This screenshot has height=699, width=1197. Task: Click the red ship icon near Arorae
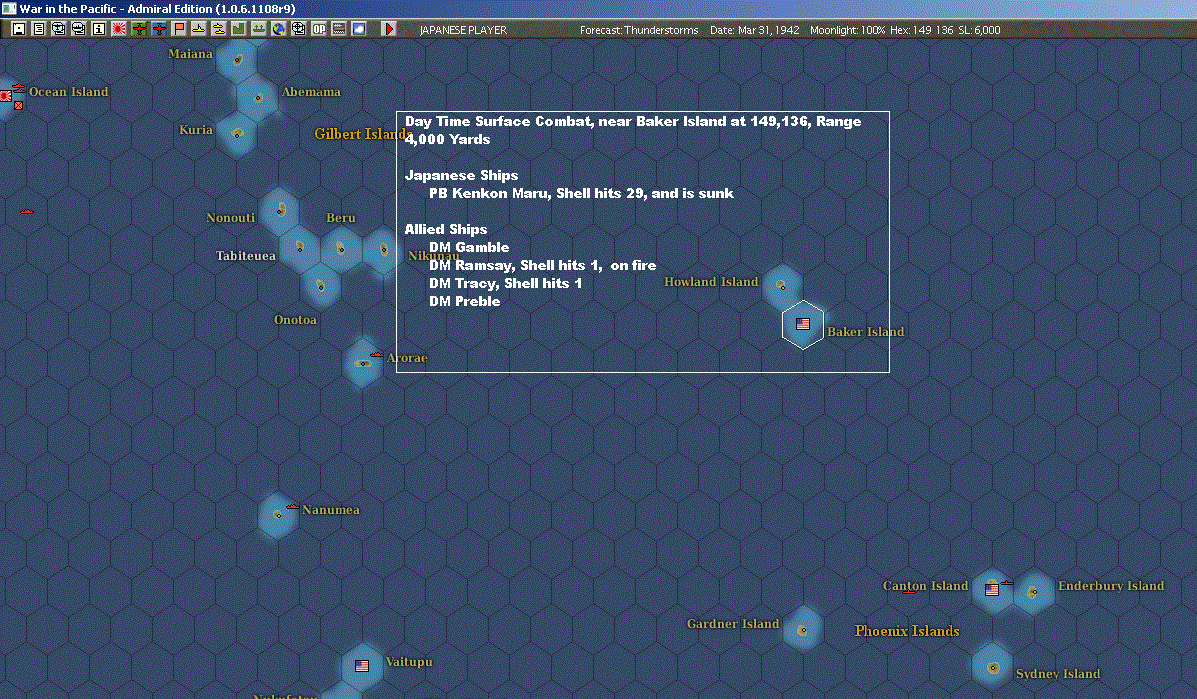coord(376,355)
